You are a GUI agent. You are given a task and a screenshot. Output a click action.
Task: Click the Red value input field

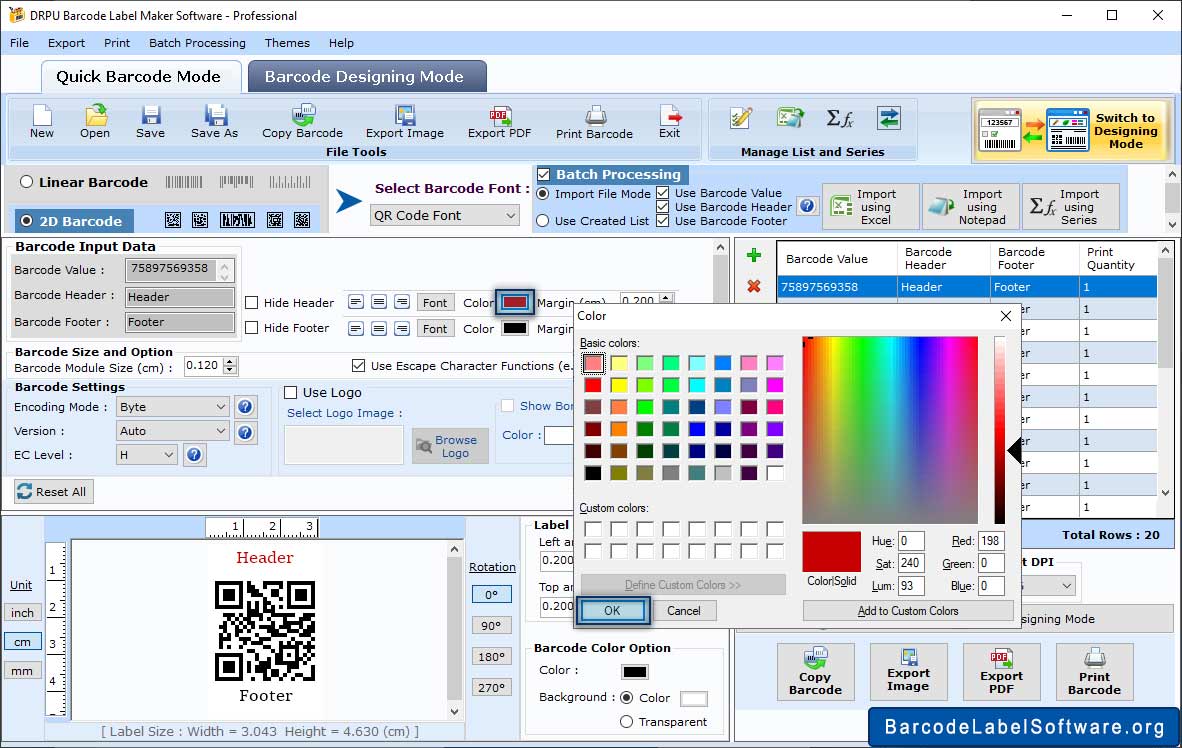tap(991, 541)
